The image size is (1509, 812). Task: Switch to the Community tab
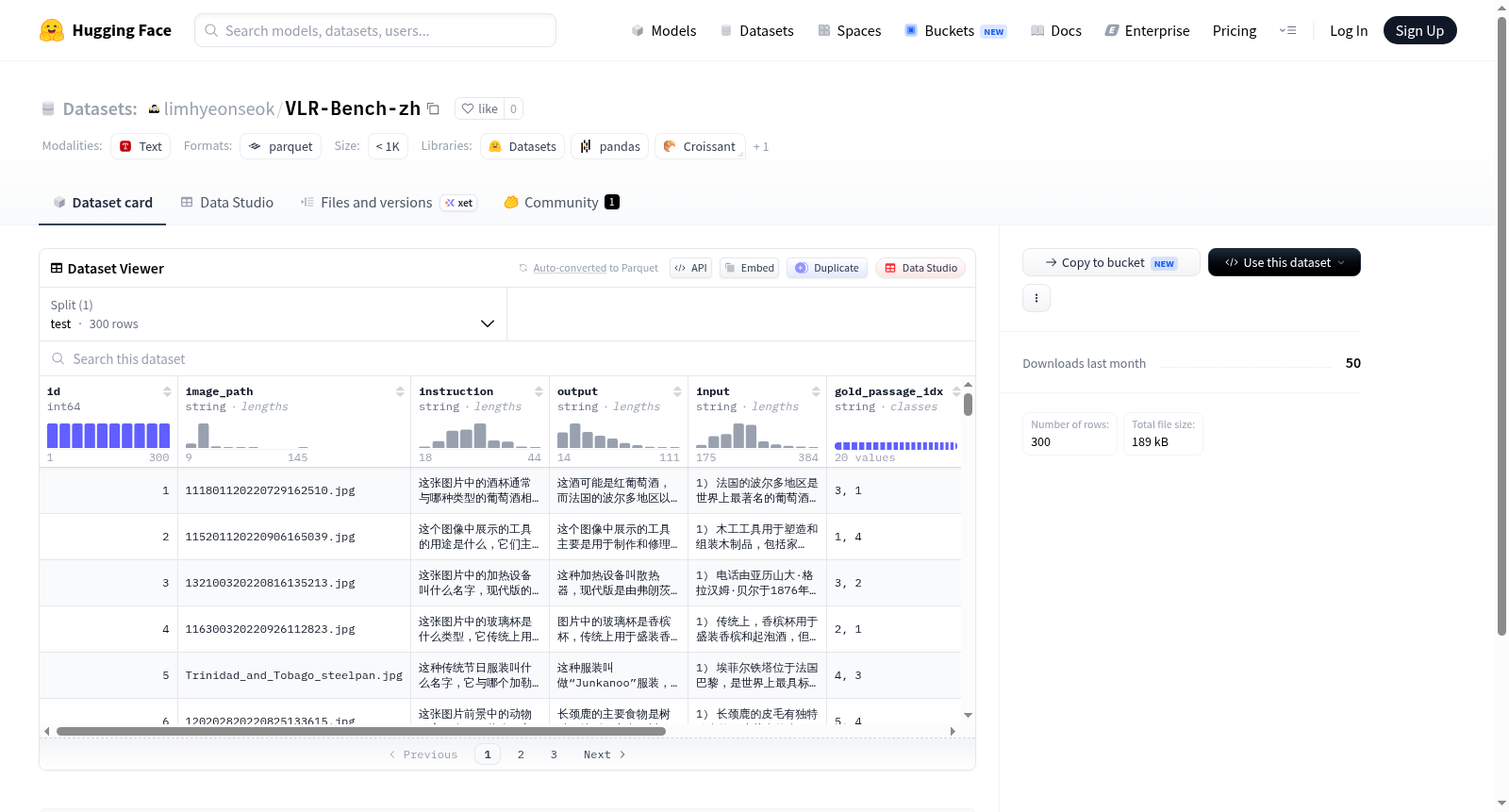pyautogui.click(x=561, y=203)
